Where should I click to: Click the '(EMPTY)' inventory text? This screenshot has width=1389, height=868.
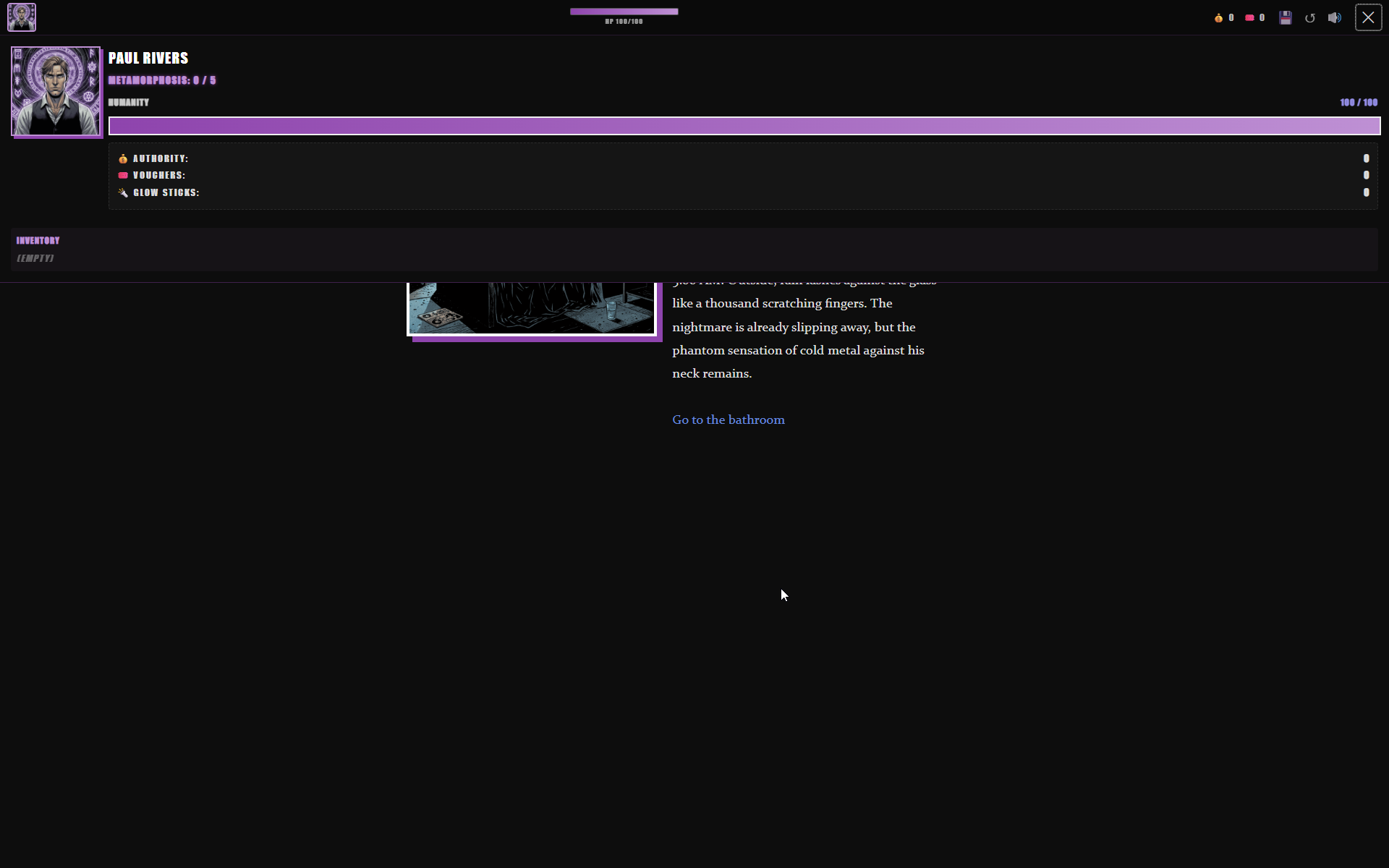35,258
